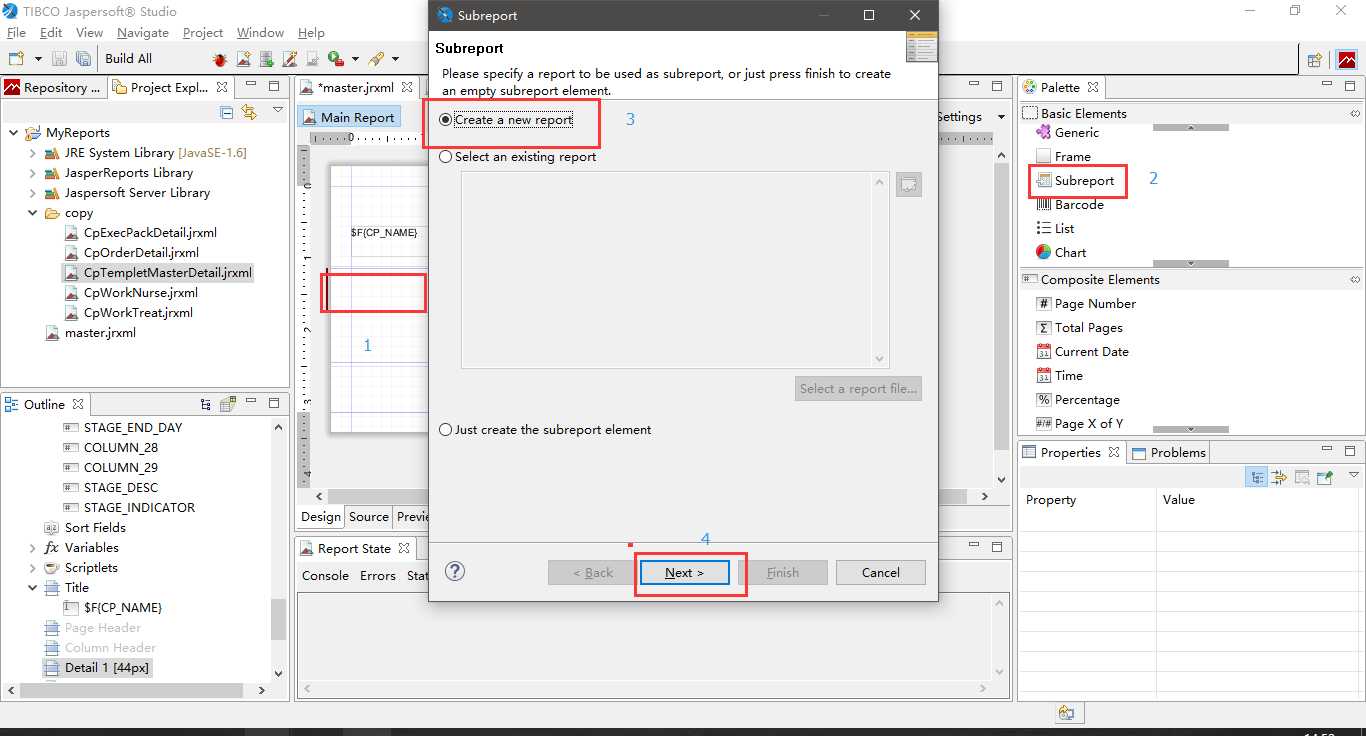This screenshot has height=736, width=1366.
Task: Expand JasperReports Library node
Action: pyautogui.click(x=33, y=173)
